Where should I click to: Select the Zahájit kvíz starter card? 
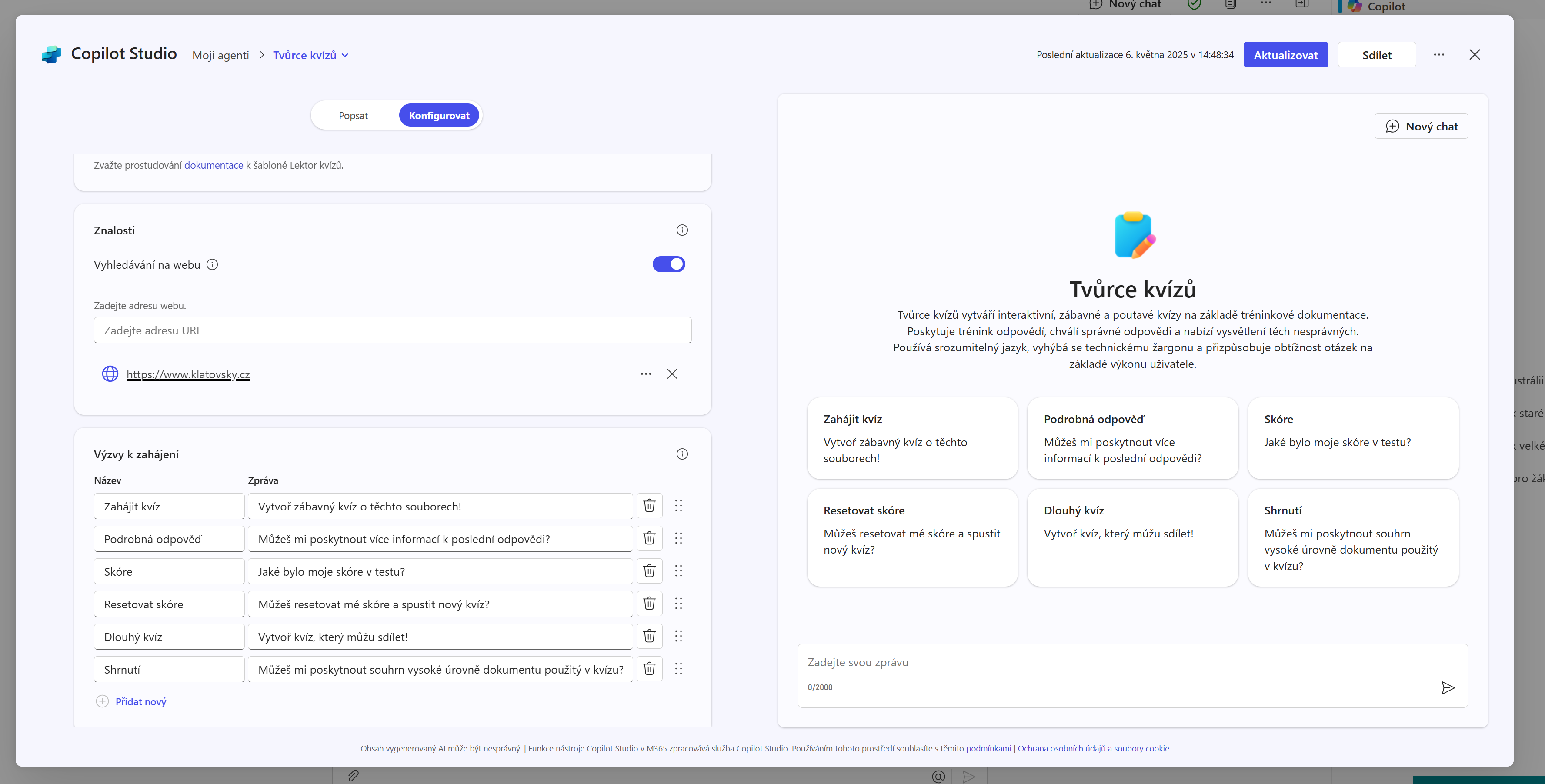point(912,438)
